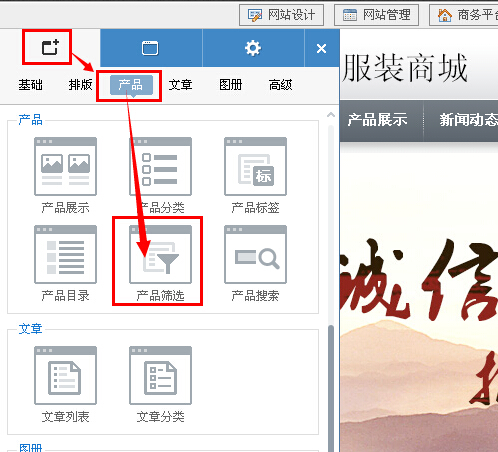Select the 高级 category tab
Screen dimensions: 498x452
(x=280, y=85)
